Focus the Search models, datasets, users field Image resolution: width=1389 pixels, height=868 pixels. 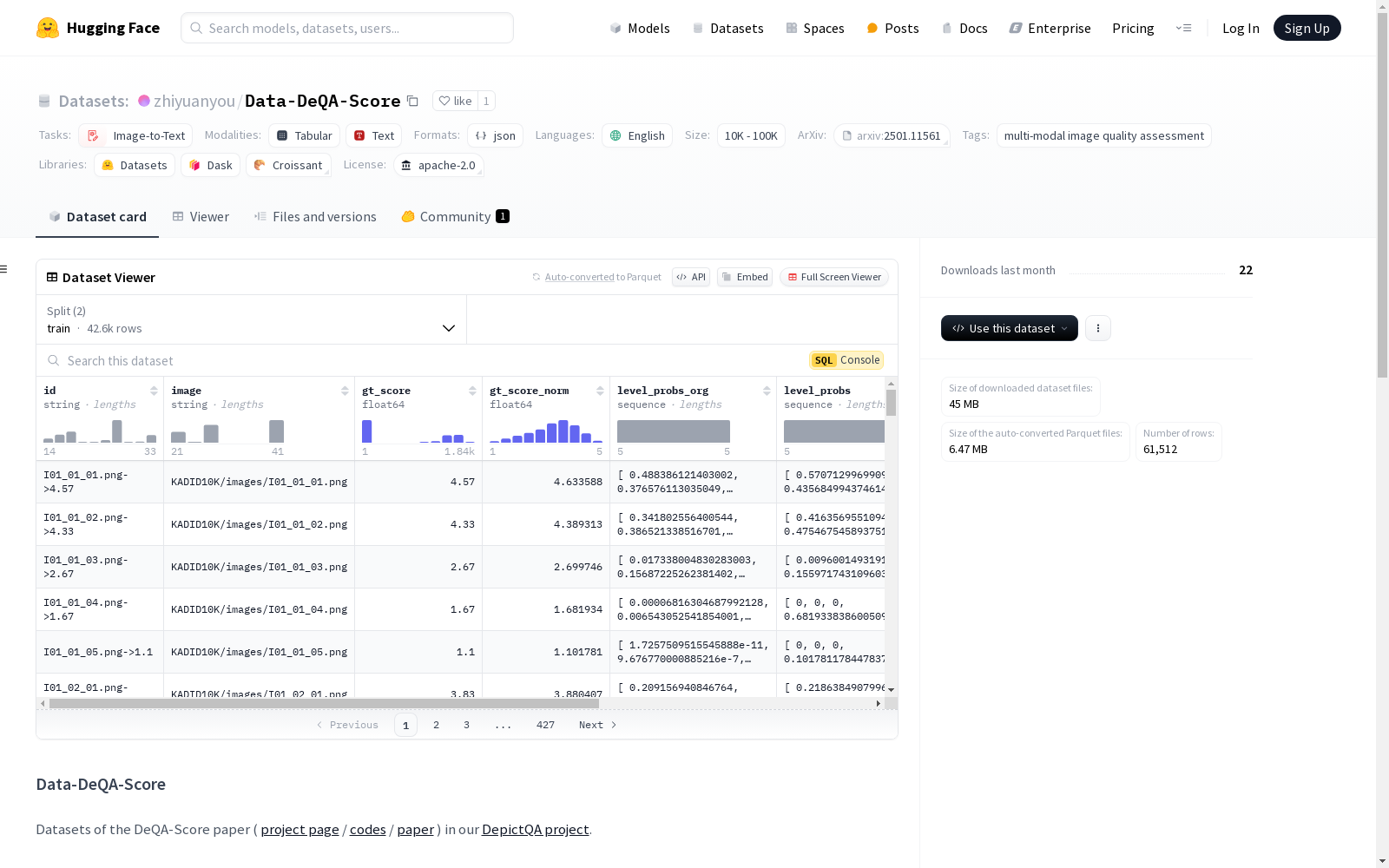(347, 28)
